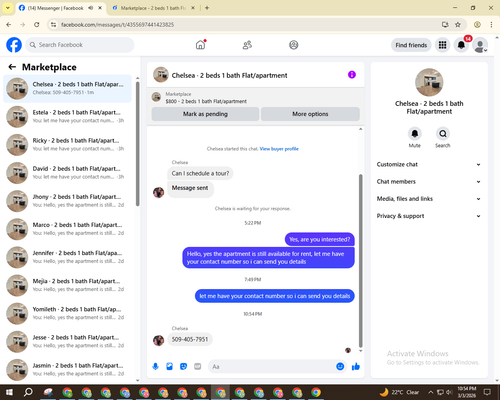This screenshot has height=400, width=500.
Task: Open the Friends icon in top navigation
Action: pos(247,45)
